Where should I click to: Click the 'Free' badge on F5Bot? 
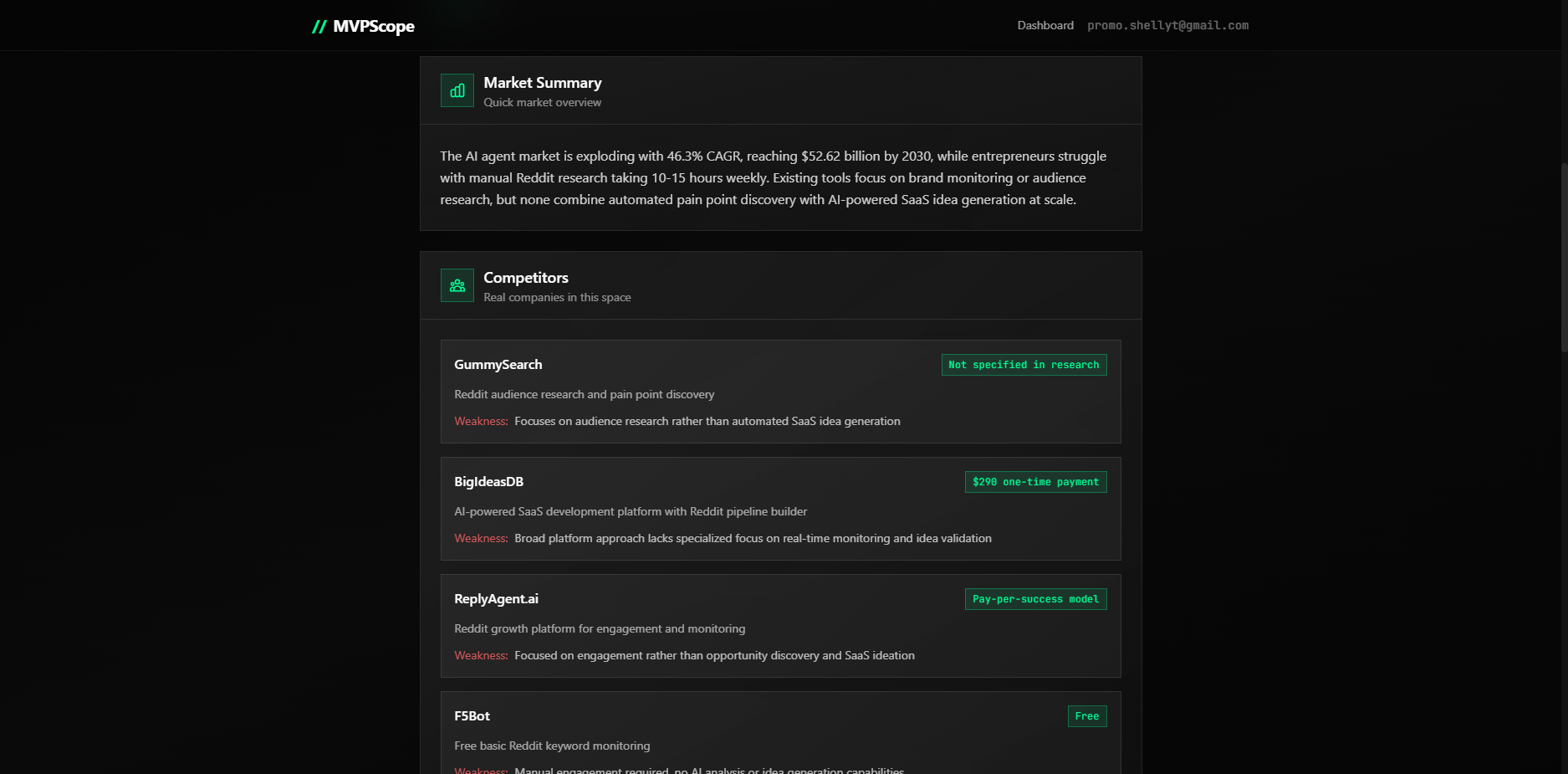(1086, 716)
